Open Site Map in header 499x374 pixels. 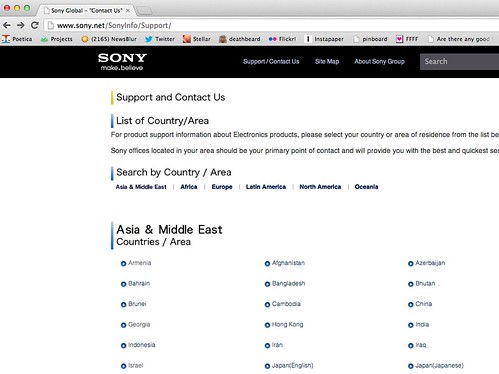pyautogui.click(x=327, y=61)
